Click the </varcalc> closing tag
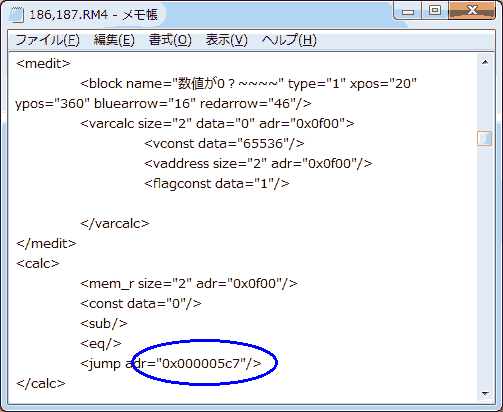503x412 pixels. (115, 223)
